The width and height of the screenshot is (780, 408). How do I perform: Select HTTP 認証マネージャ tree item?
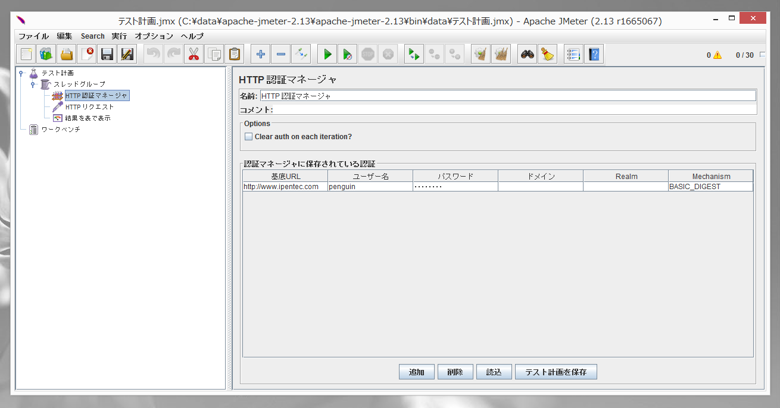(x=97, y=96)
